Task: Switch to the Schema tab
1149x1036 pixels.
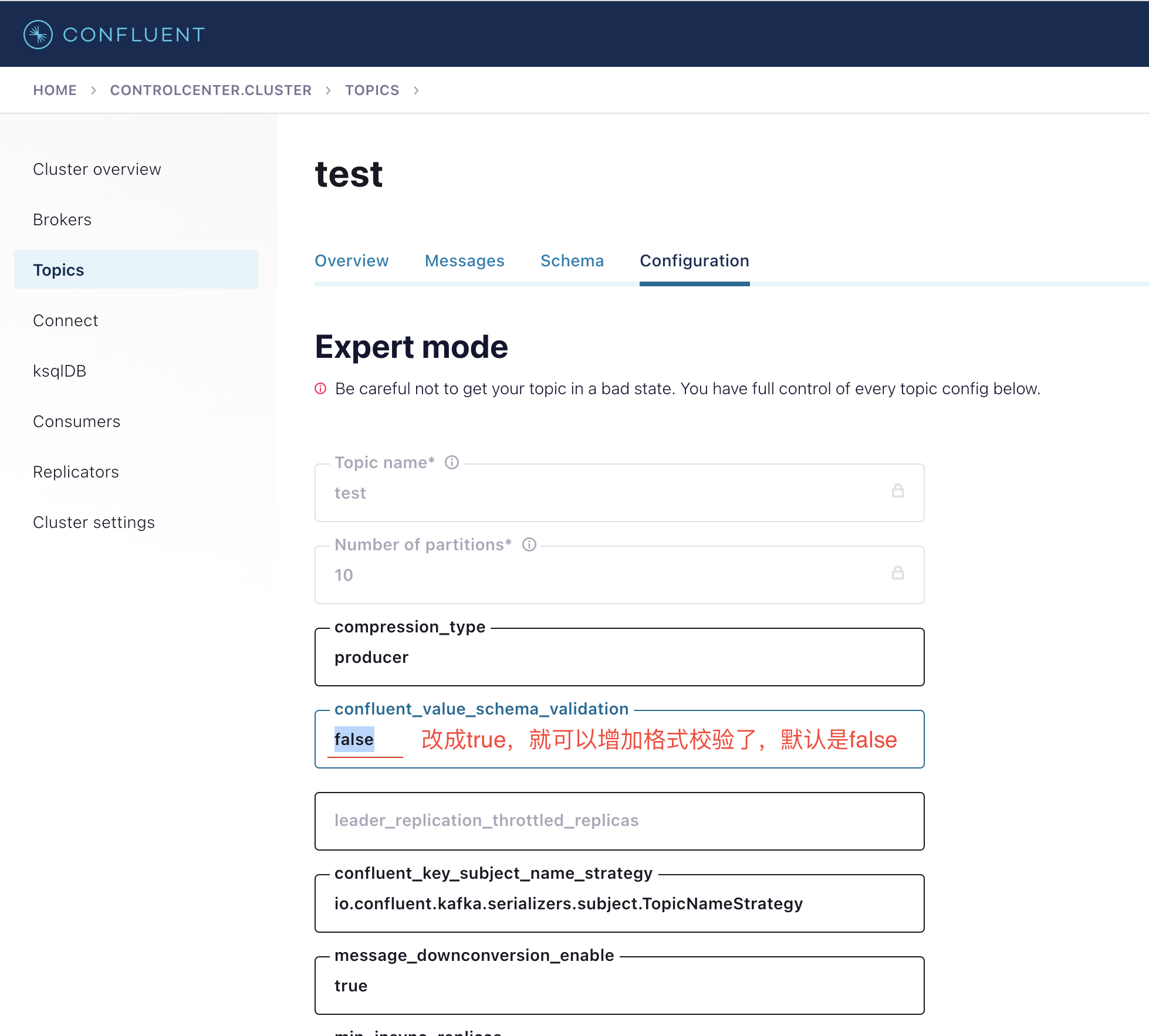Action: point(572,261)
